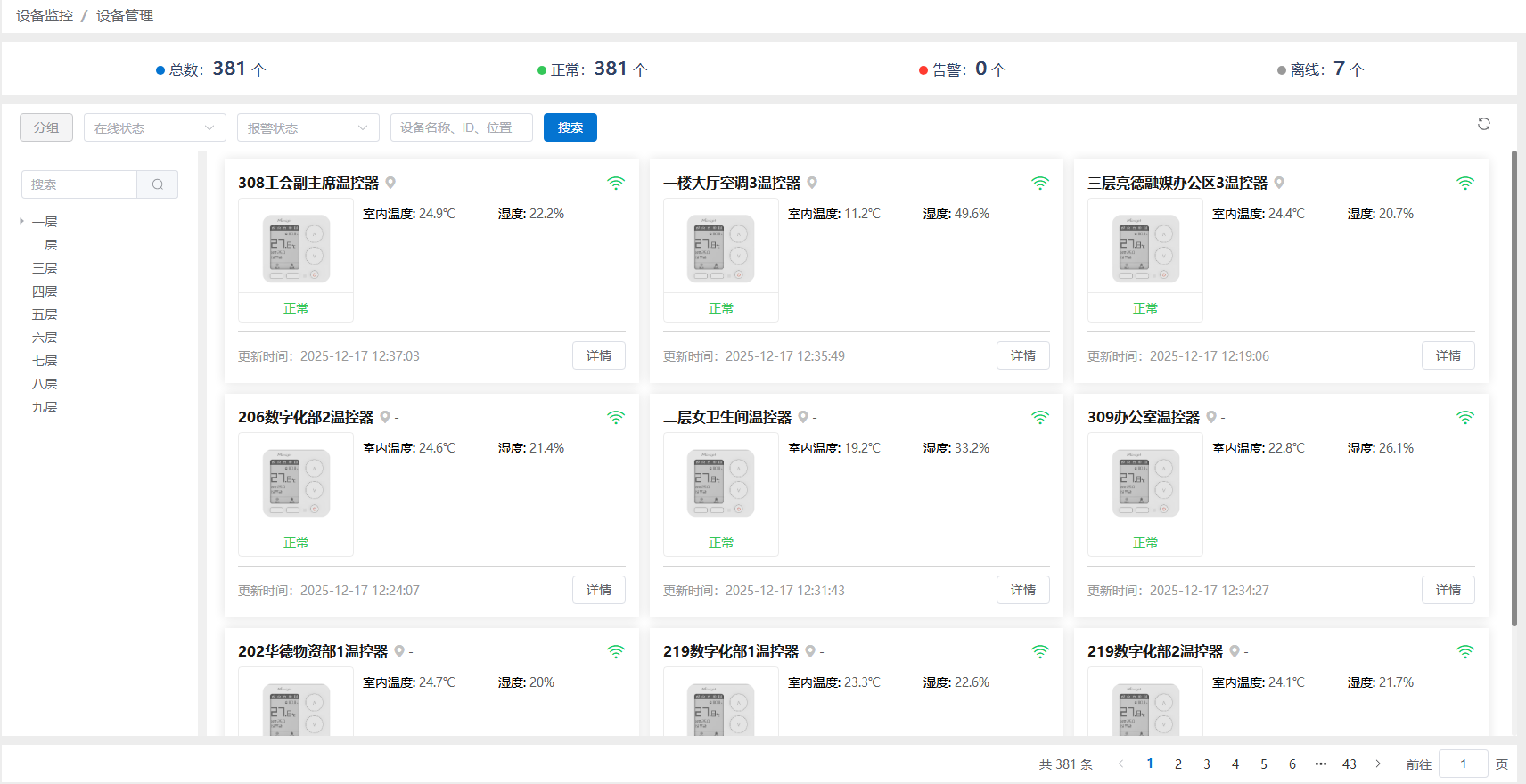The width and height of the screenshot is (1526, 784).
Task: Go to page 3 in pagination
Action: click(x=1207, y=764)
